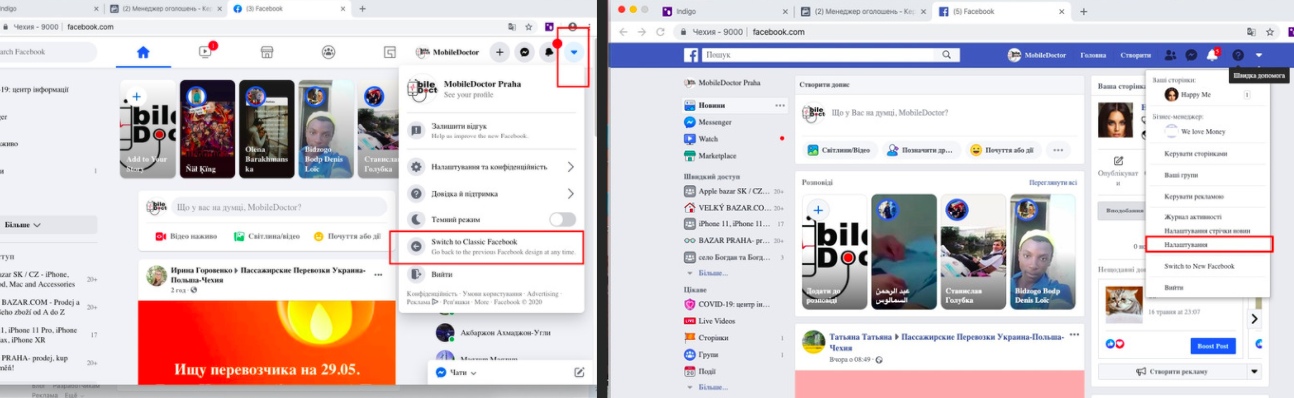
Task: Open Головна in classic Facebook header
Action: (x=1093, y=55)
